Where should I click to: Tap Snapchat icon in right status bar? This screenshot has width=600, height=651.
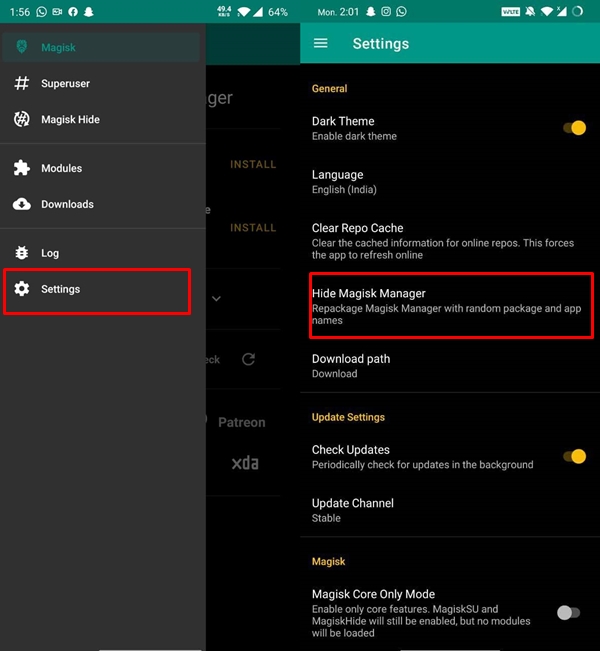(370, 12)
